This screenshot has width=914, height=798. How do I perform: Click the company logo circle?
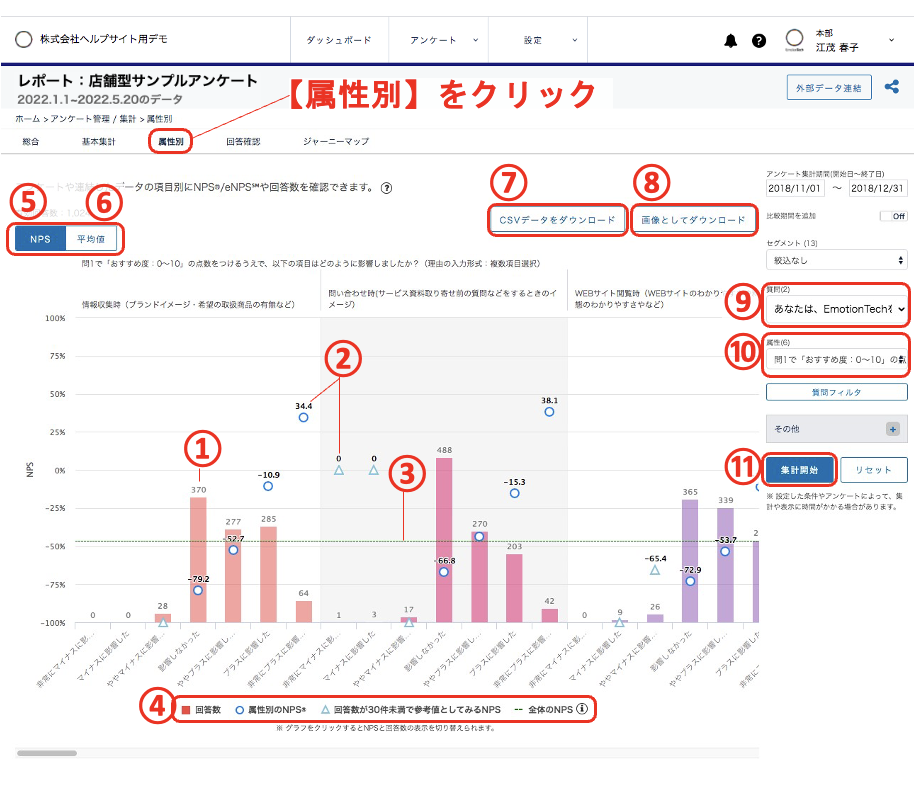click(24, 39)
